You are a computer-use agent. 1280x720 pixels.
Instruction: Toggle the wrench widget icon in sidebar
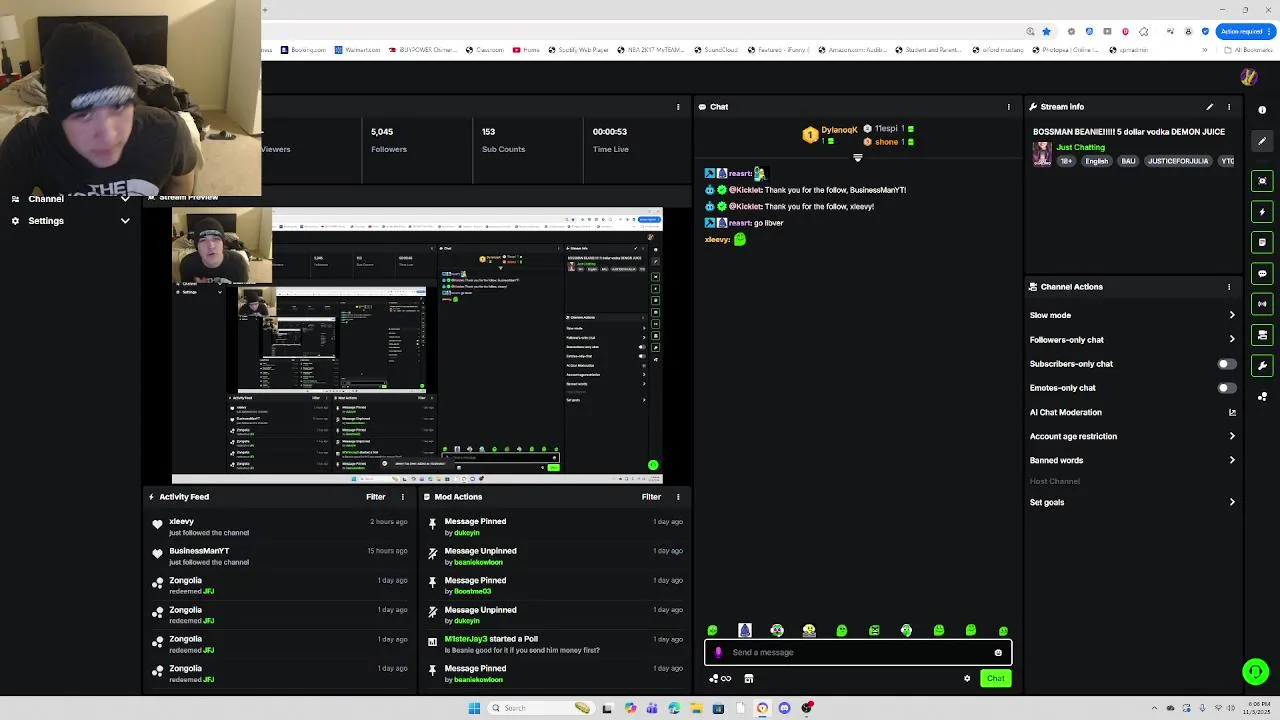coord(1262,366)
